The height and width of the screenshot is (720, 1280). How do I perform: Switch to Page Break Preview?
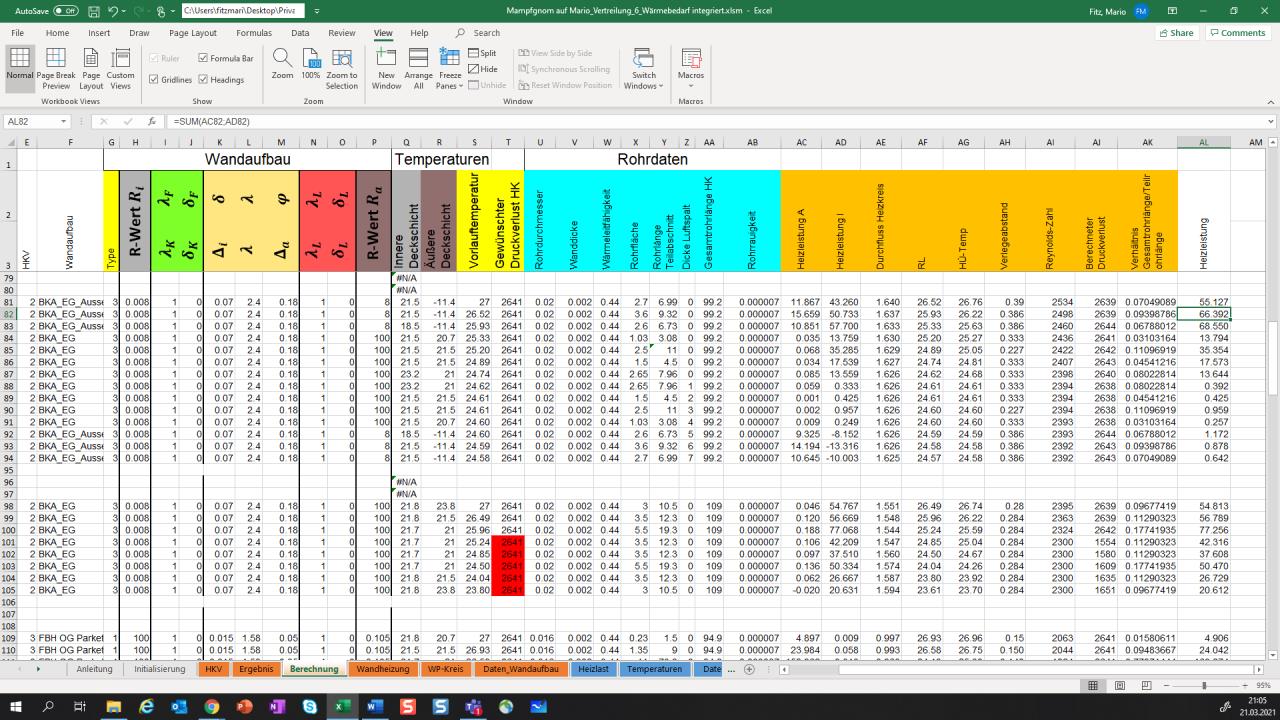pyautogui.click(x=56, y=68)
